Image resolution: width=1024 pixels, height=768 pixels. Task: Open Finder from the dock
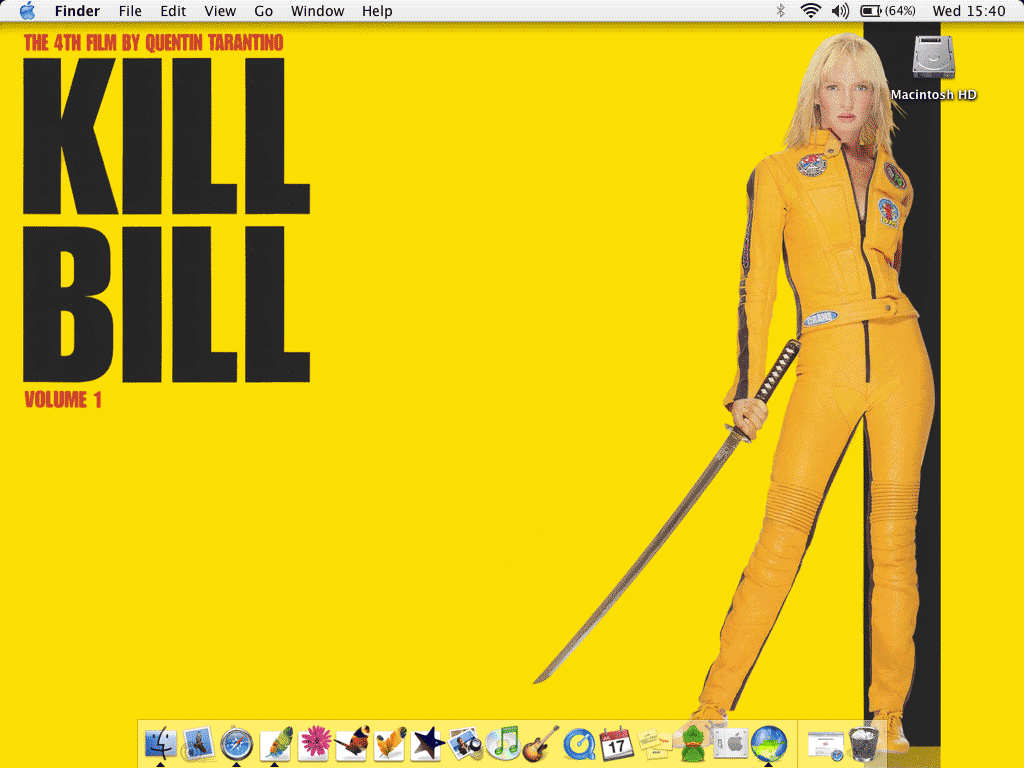(x=161, y=743)
